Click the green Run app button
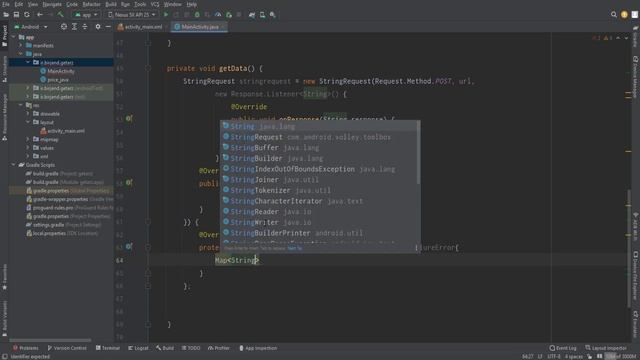Viewport: 640px width, 360px height. (166, 15)
